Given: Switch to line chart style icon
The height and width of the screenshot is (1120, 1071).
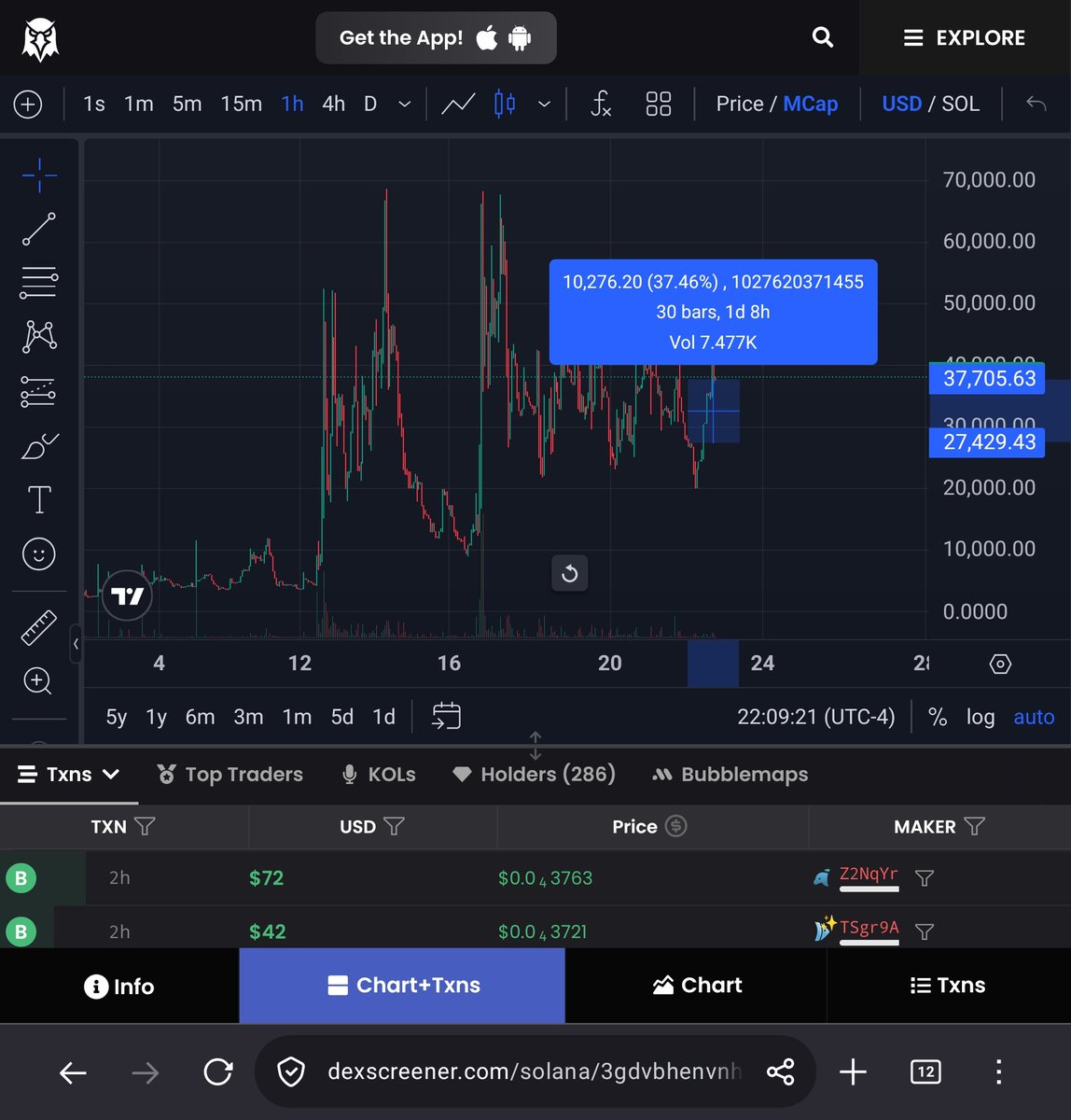Looking at the screenshot, I should pyautogui.click(x=458, y=104).
